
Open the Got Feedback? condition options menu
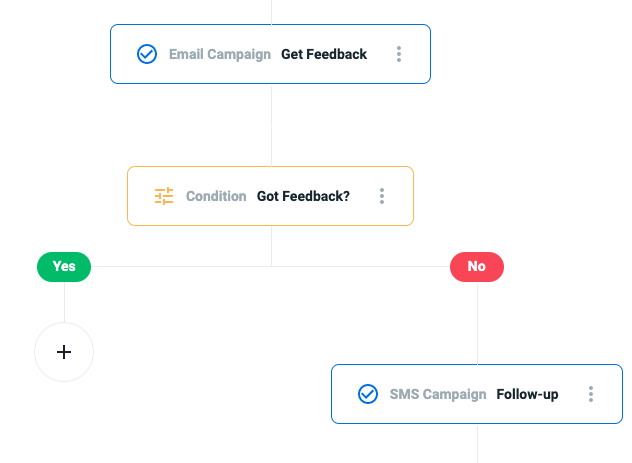point(382,196)
